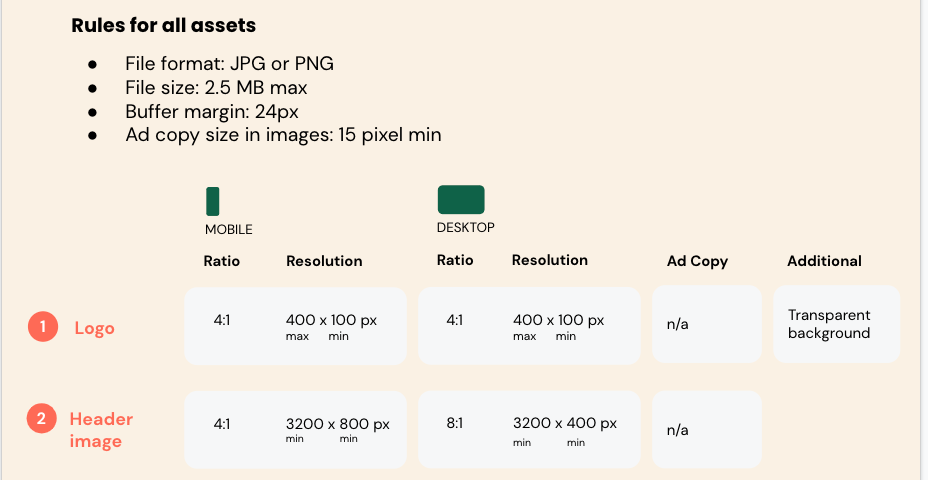Viewport: 928px width, 480px height.
Task: Click the DESKTOP label under the screen icon
Action: [x=466, y=227]
